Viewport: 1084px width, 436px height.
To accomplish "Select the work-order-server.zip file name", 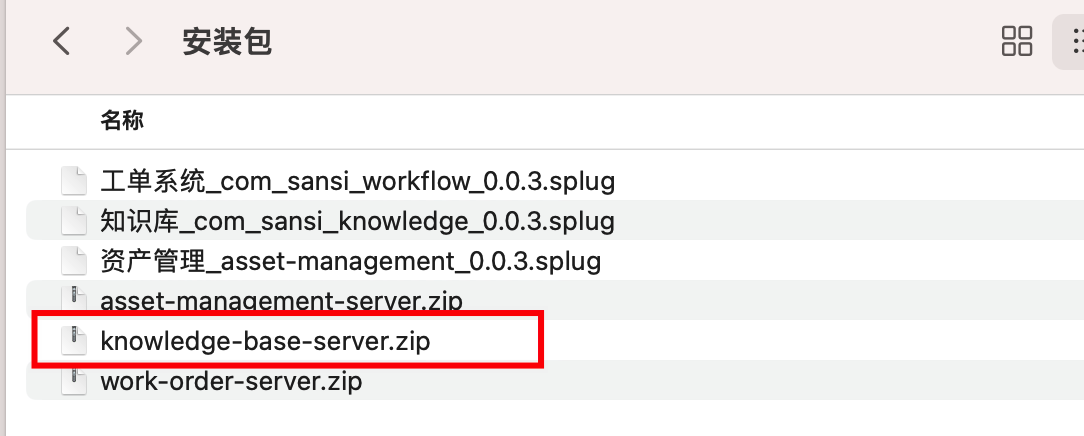I will click(231, 381).
